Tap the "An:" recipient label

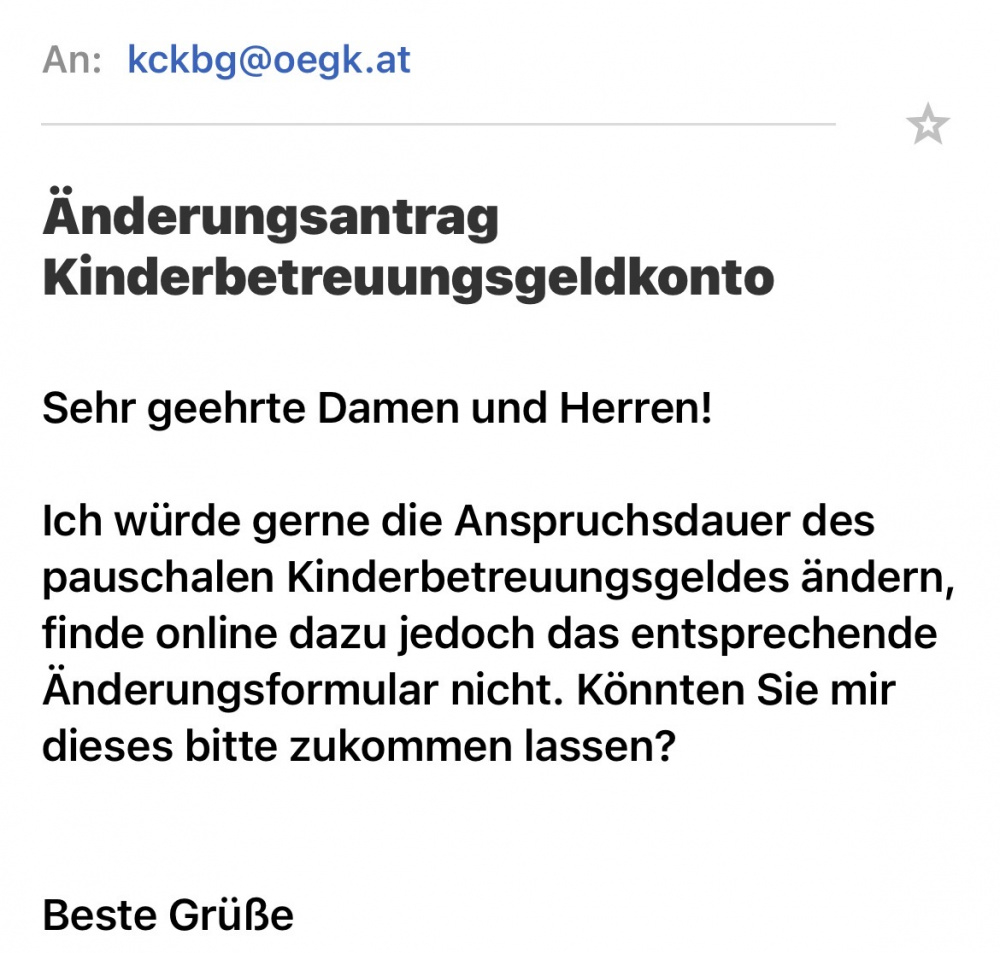coord(72,61)
